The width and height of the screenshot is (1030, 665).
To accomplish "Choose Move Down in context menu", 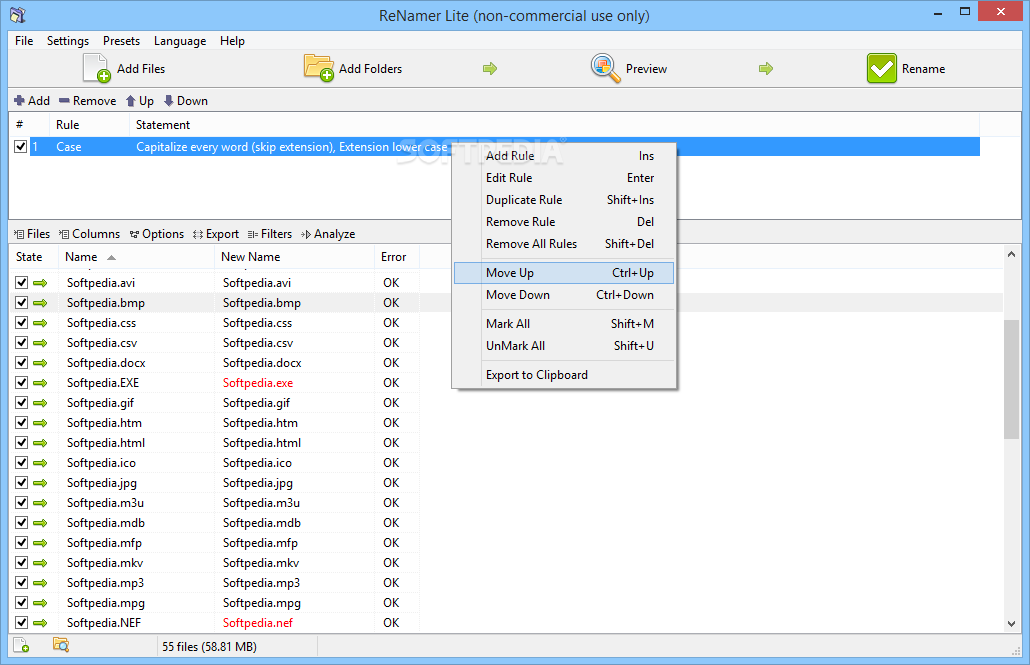I will pyautogui.click(x=564, y=295).
